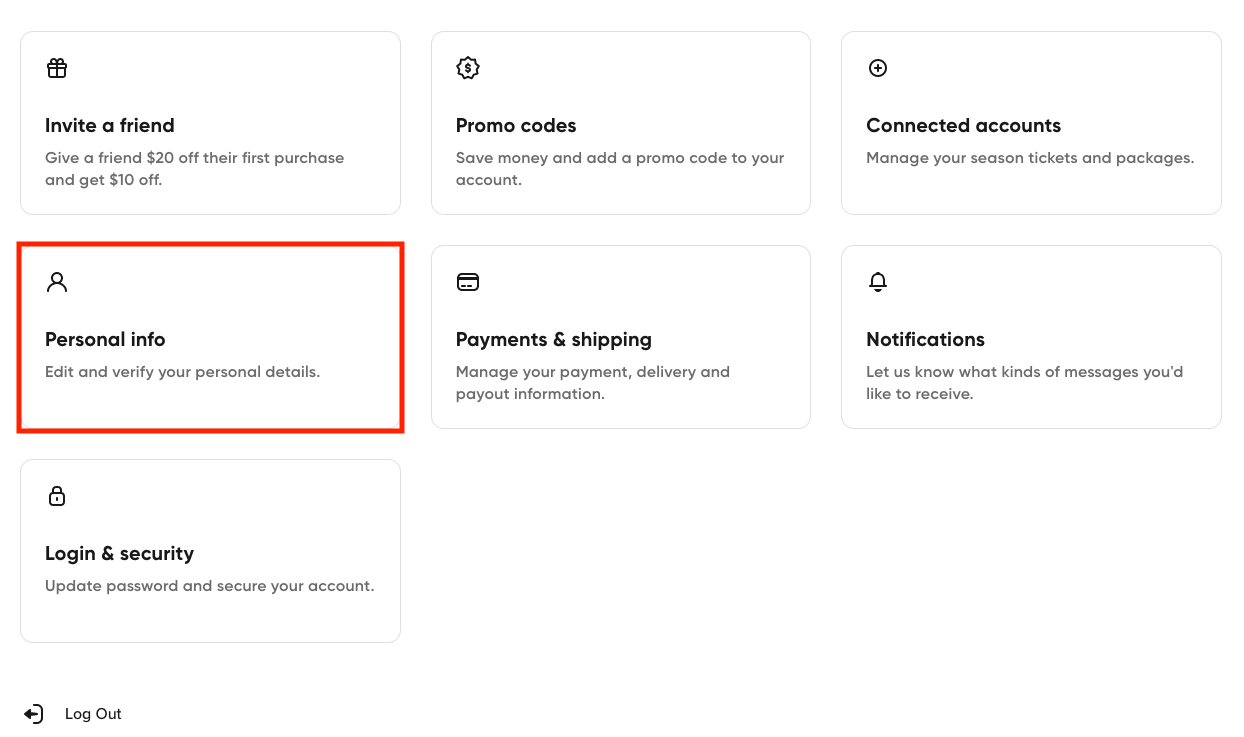
Task: Click the gift icon on Invite a friend
Action: 57,68
